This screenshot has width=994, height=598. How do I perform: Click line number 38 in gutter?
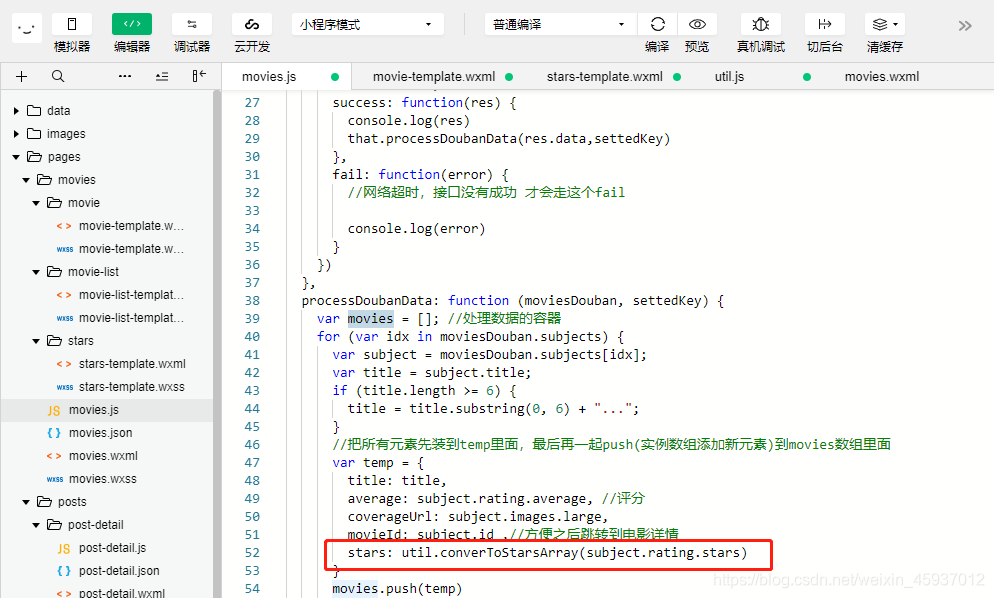[252, 301]
